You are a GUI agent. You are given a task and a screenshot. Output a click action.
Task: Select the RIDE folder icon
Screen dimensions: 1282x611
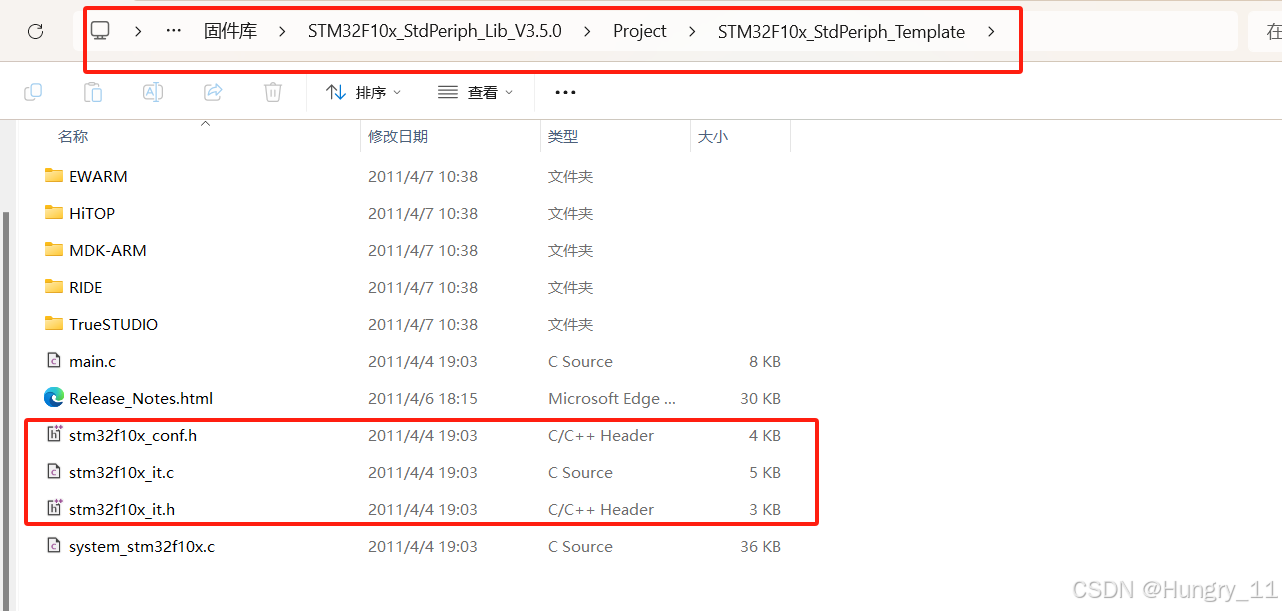(x=54, y=287)
